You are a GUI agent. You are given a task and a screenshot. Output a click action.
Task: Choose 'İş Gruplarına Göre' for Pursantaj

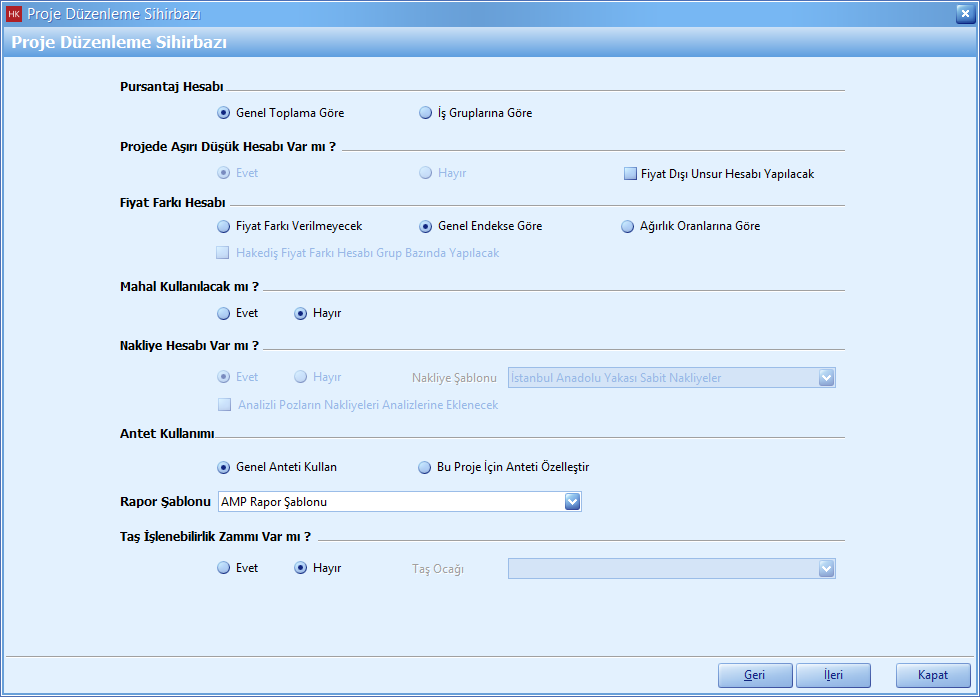(426, 113)
